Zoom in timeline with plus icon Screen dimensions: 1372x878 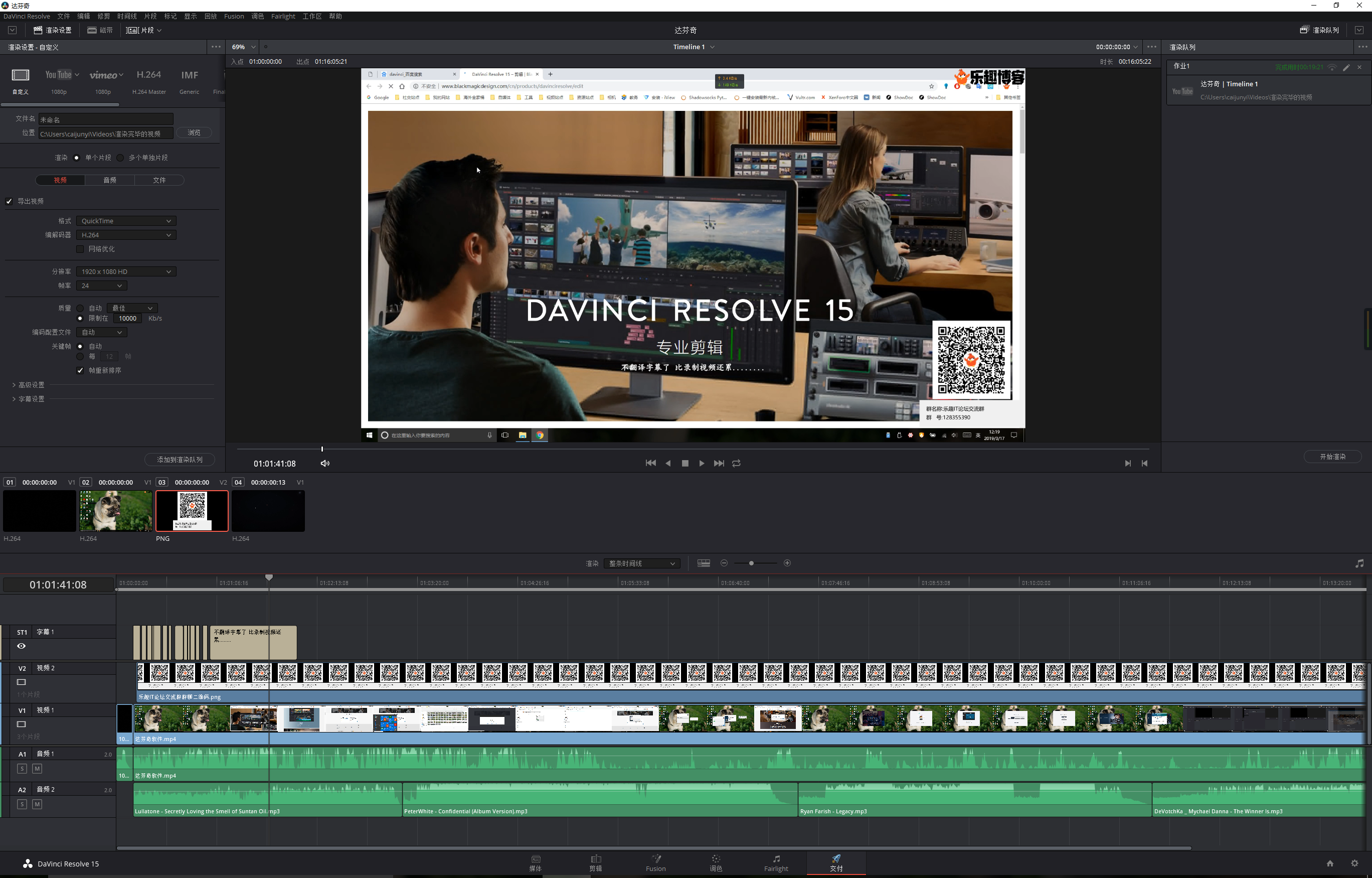tap(787, 563)
